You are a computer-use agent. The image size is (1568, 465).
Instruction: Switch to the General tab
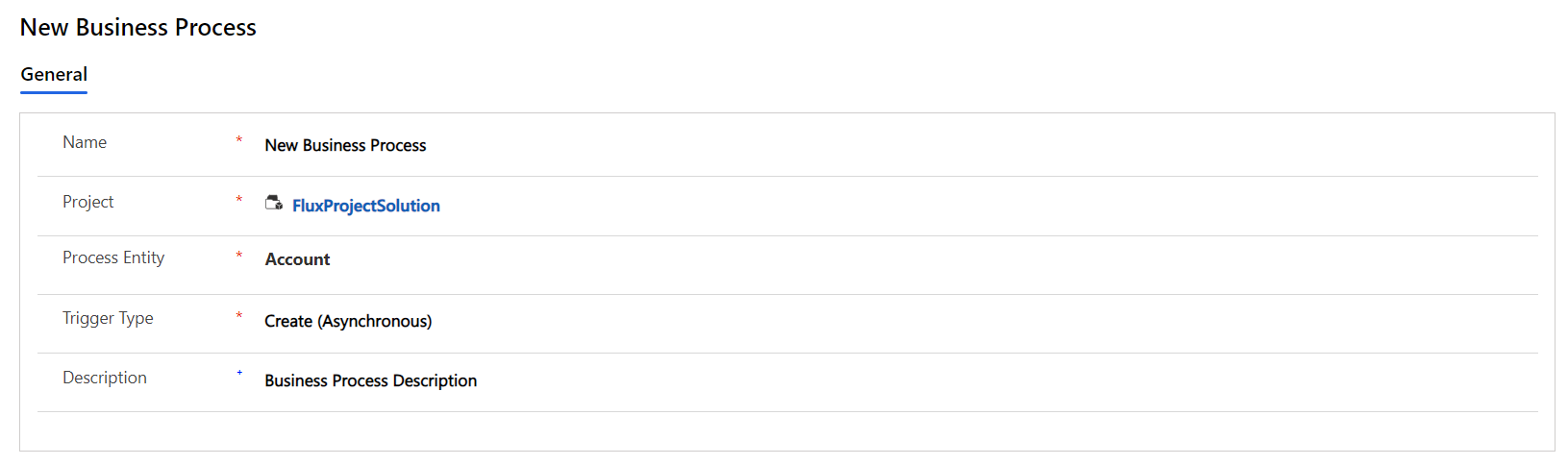(54, 75)
